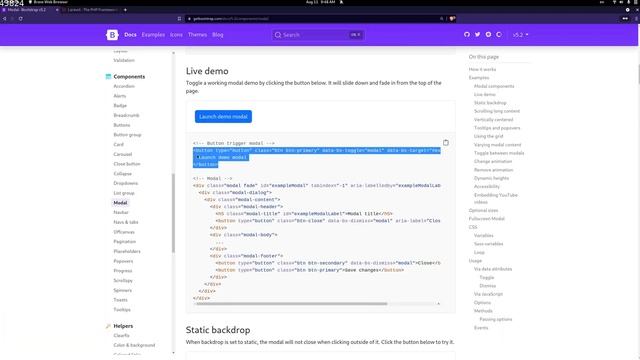
Task: Open Placeholders in the sidebar
Action: pyautogui.click(x=127, y=251)
